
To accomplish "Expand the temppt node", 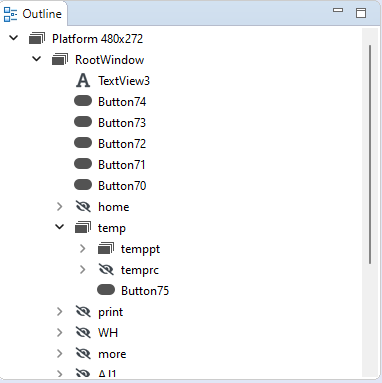I will 83,249.
